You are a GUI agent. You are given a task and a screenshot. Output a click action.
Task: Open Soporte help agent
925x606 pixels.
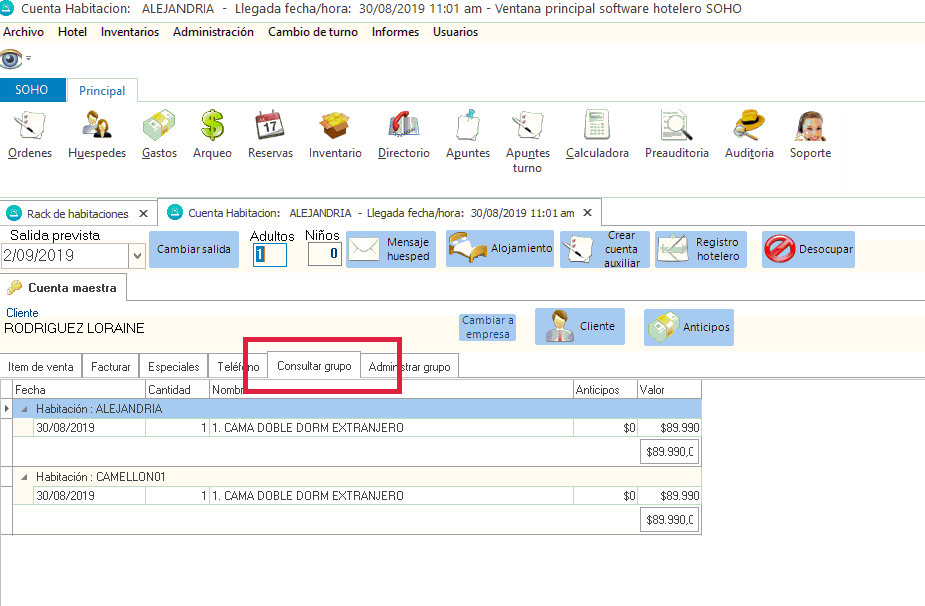[x=810, y=134]
